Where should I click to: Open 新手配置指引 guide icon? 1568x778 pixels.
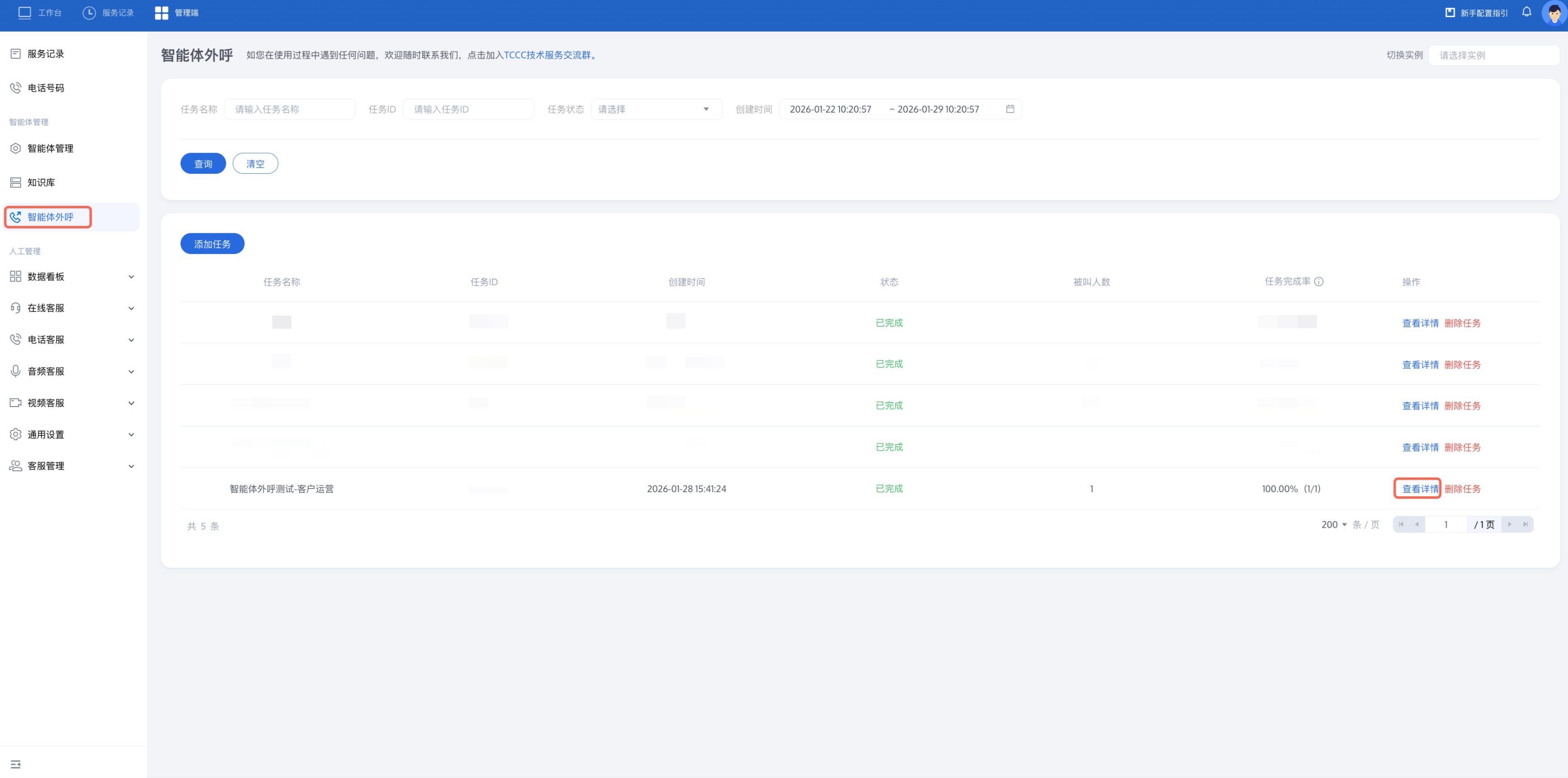(1450, 13)
